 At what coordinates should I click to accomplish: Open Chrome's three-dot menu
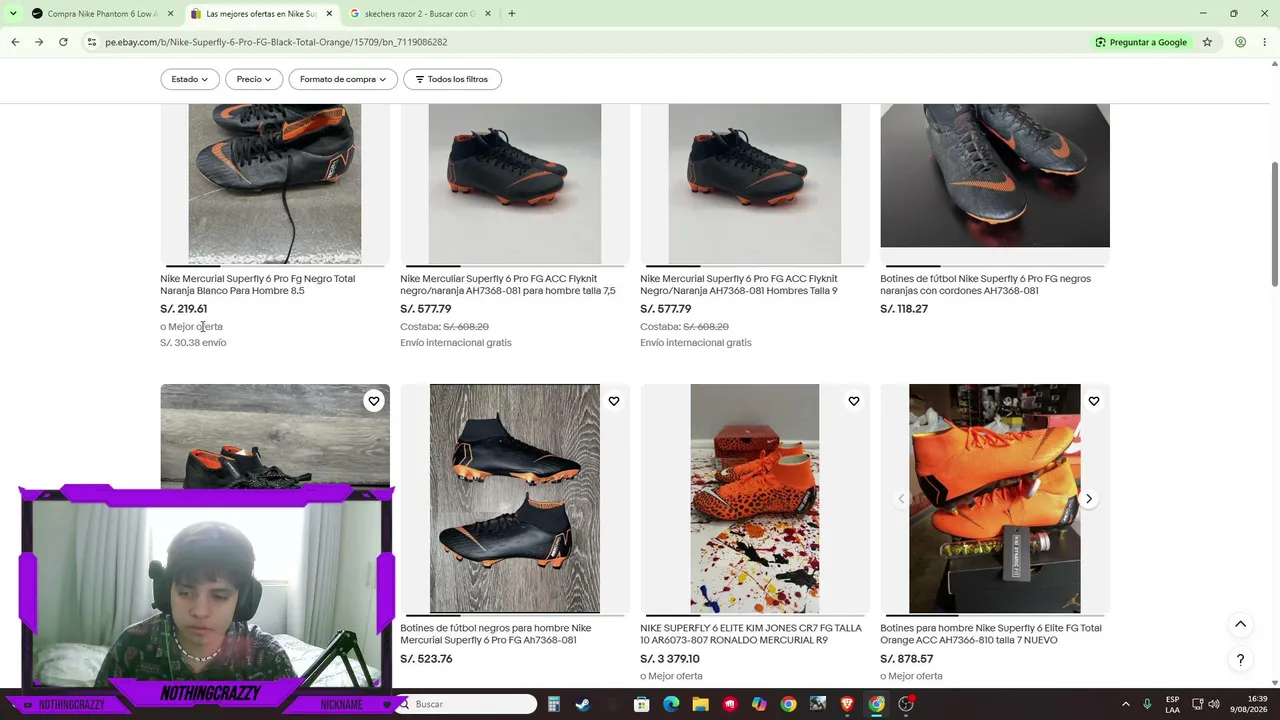pyautogui.click(x=1265, y=42)
